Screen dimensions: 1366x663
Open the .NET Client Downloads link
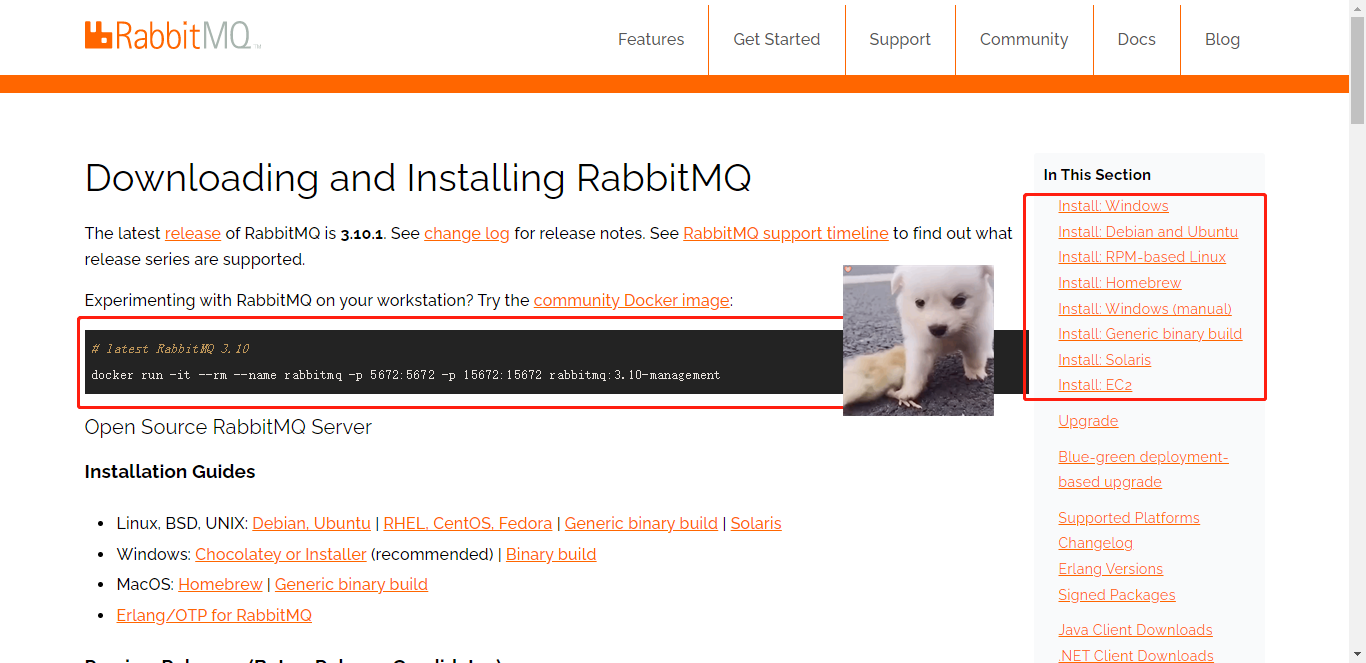point(1135,656)
